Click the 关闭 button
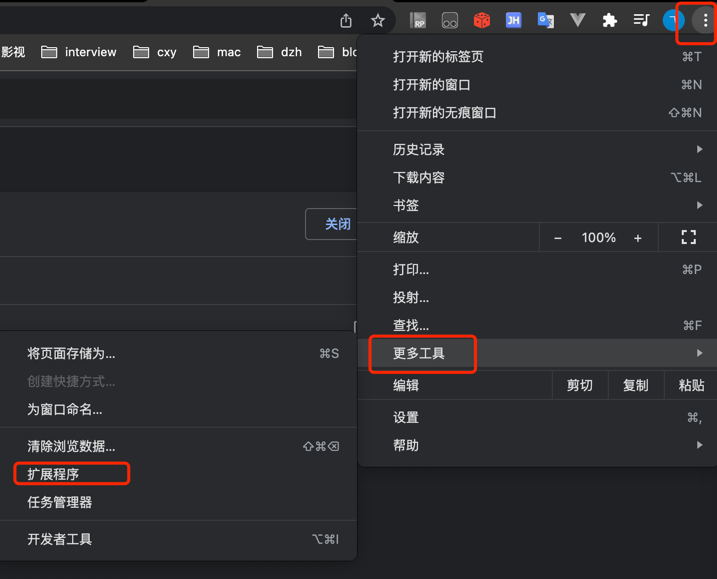The width and height of the screenshot is (717, 579). (332, 224)
